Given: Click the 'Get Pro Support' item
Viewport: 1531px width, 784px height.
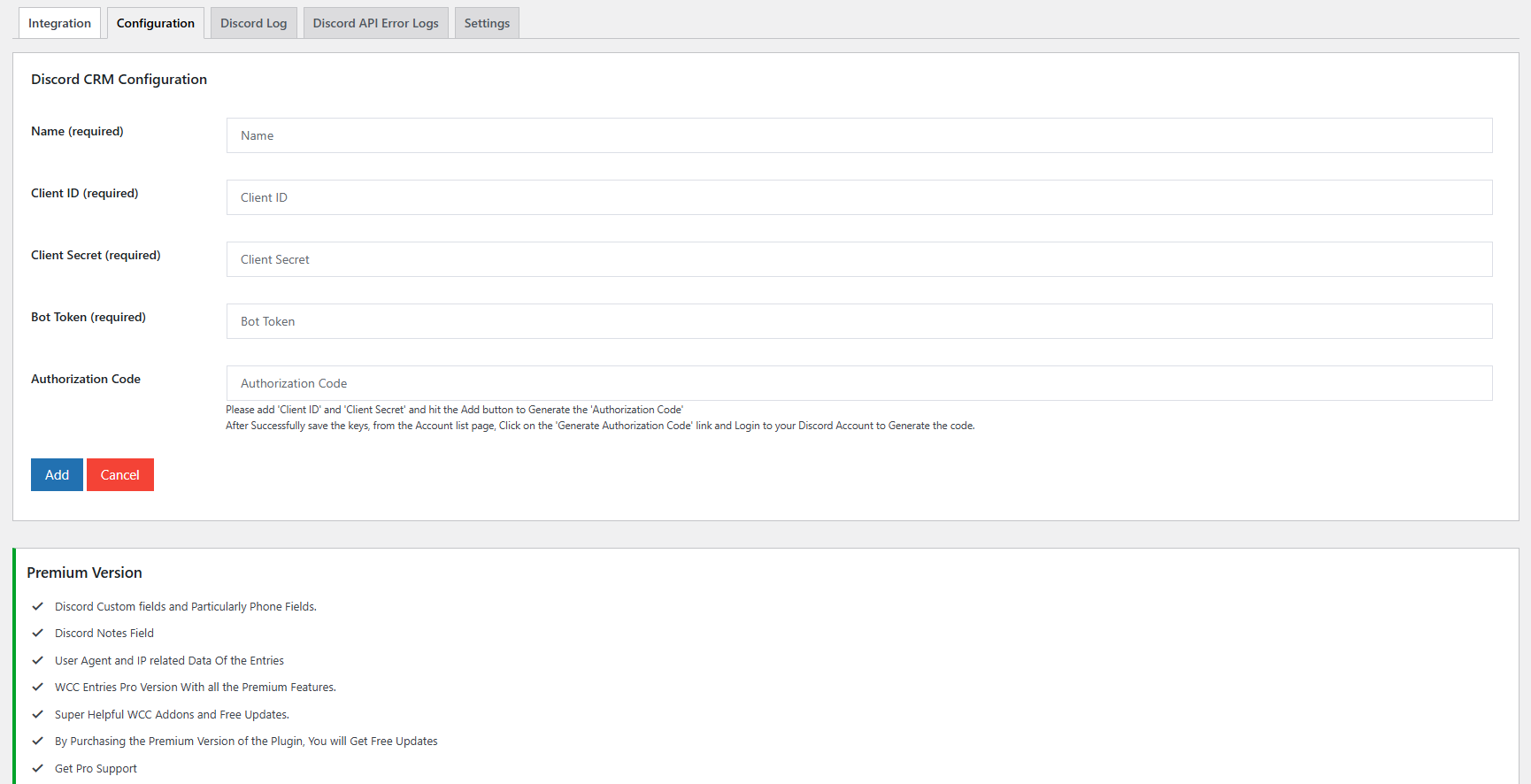Looking at the screenshot, I should click(x=96, y=768).
